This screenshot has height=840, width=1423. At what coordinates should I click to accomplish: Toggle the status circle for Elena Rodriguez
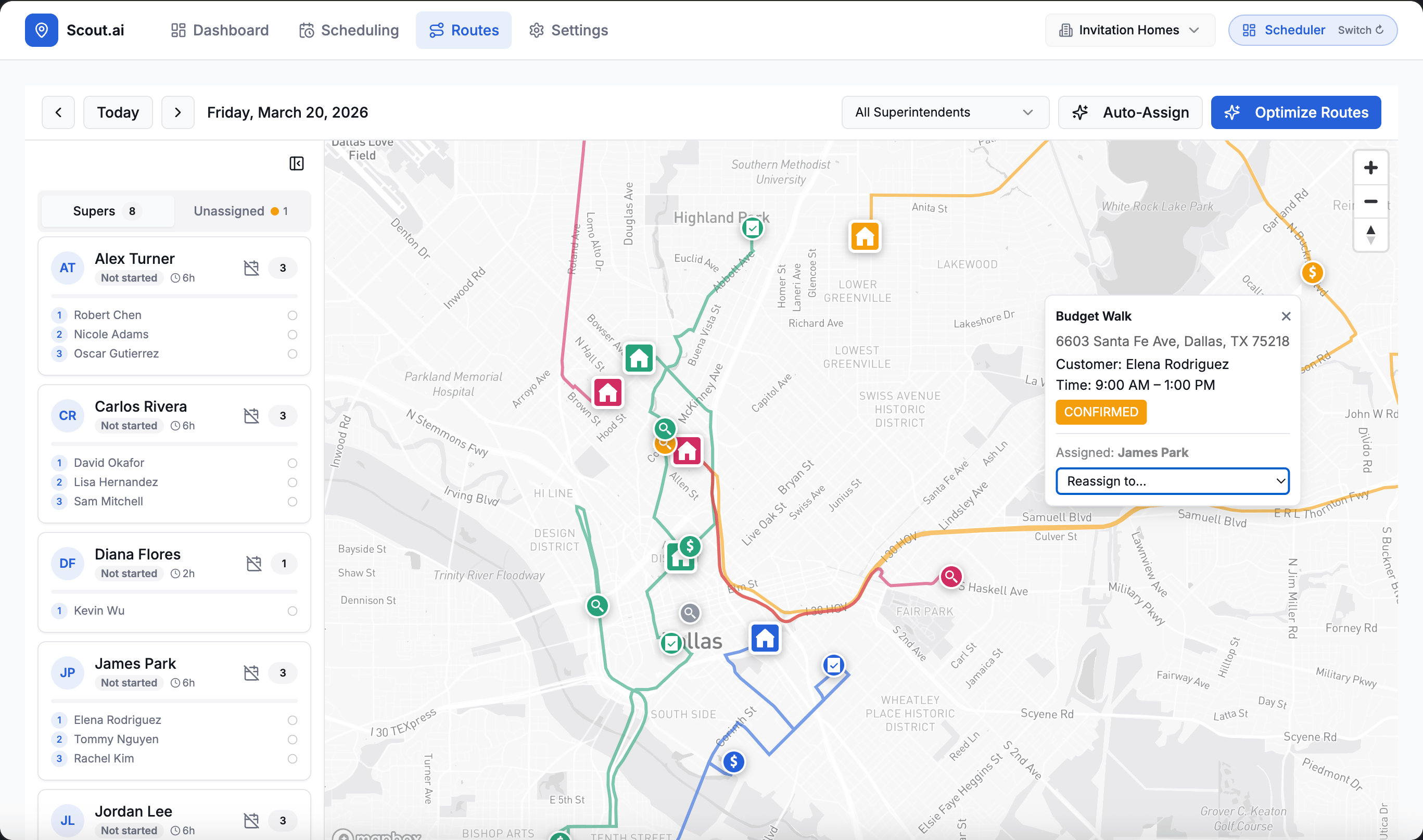[x=292, y=720]
